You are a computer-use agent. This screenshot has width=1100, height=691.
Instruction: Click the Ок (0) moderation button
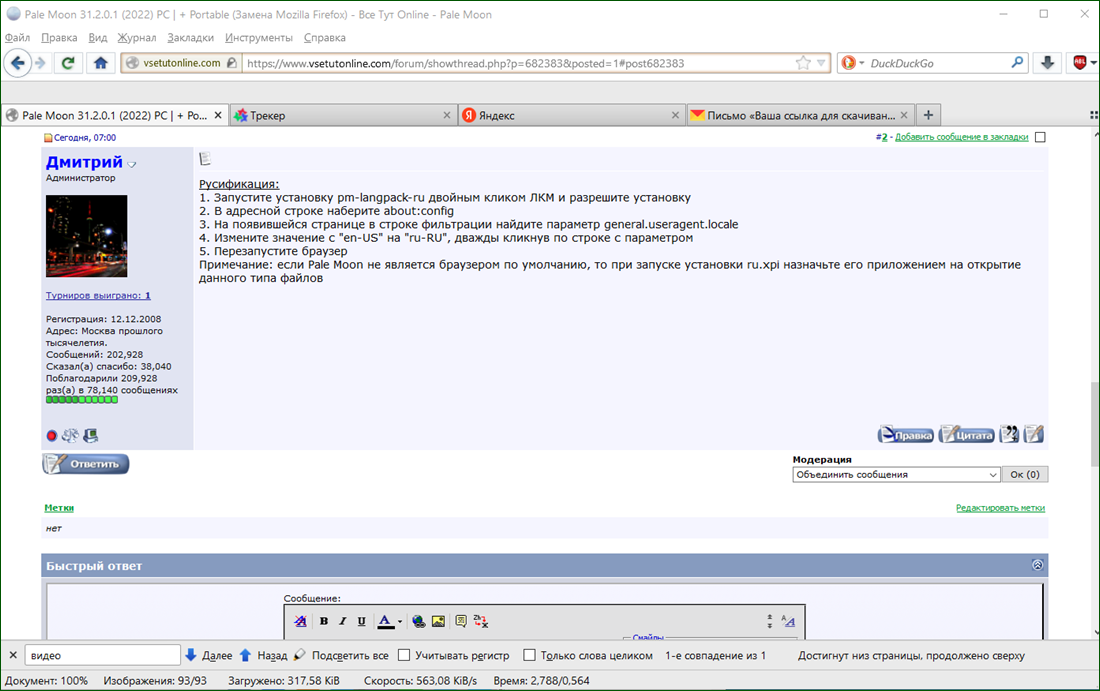[1025, 475]
